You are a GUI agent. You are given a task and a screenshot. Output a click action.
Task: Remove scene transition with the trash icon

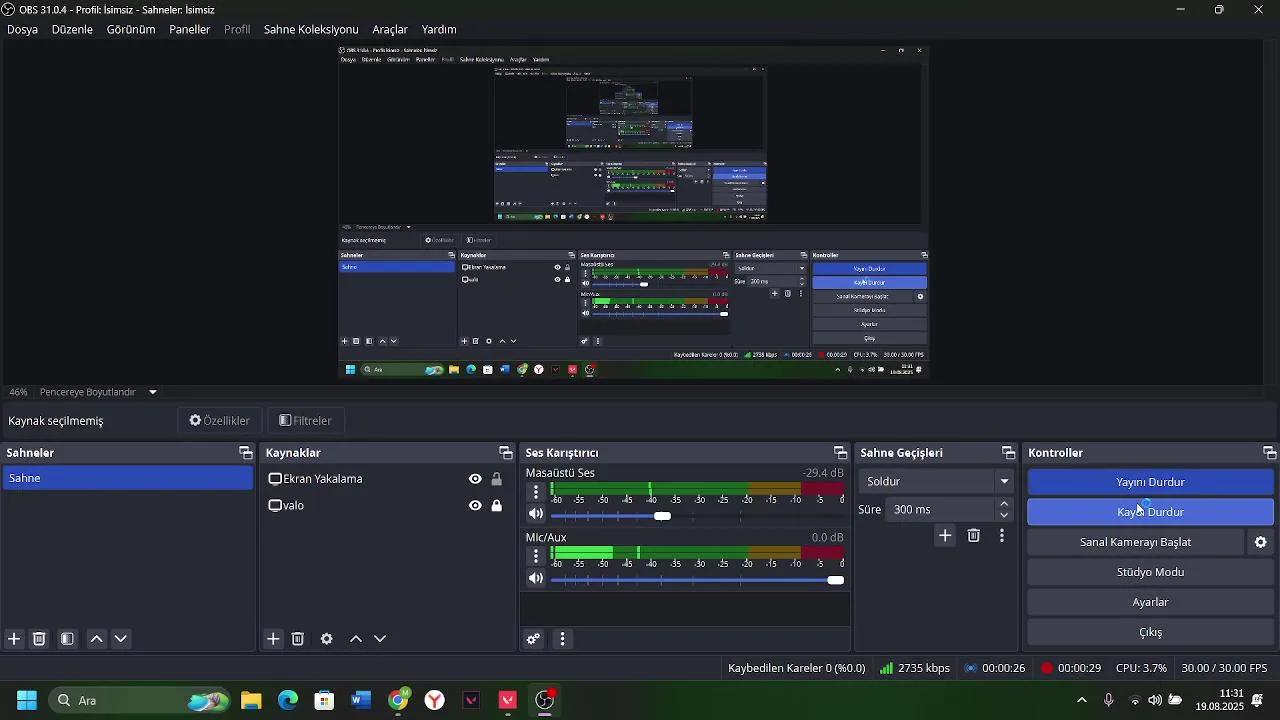[974, 536]
